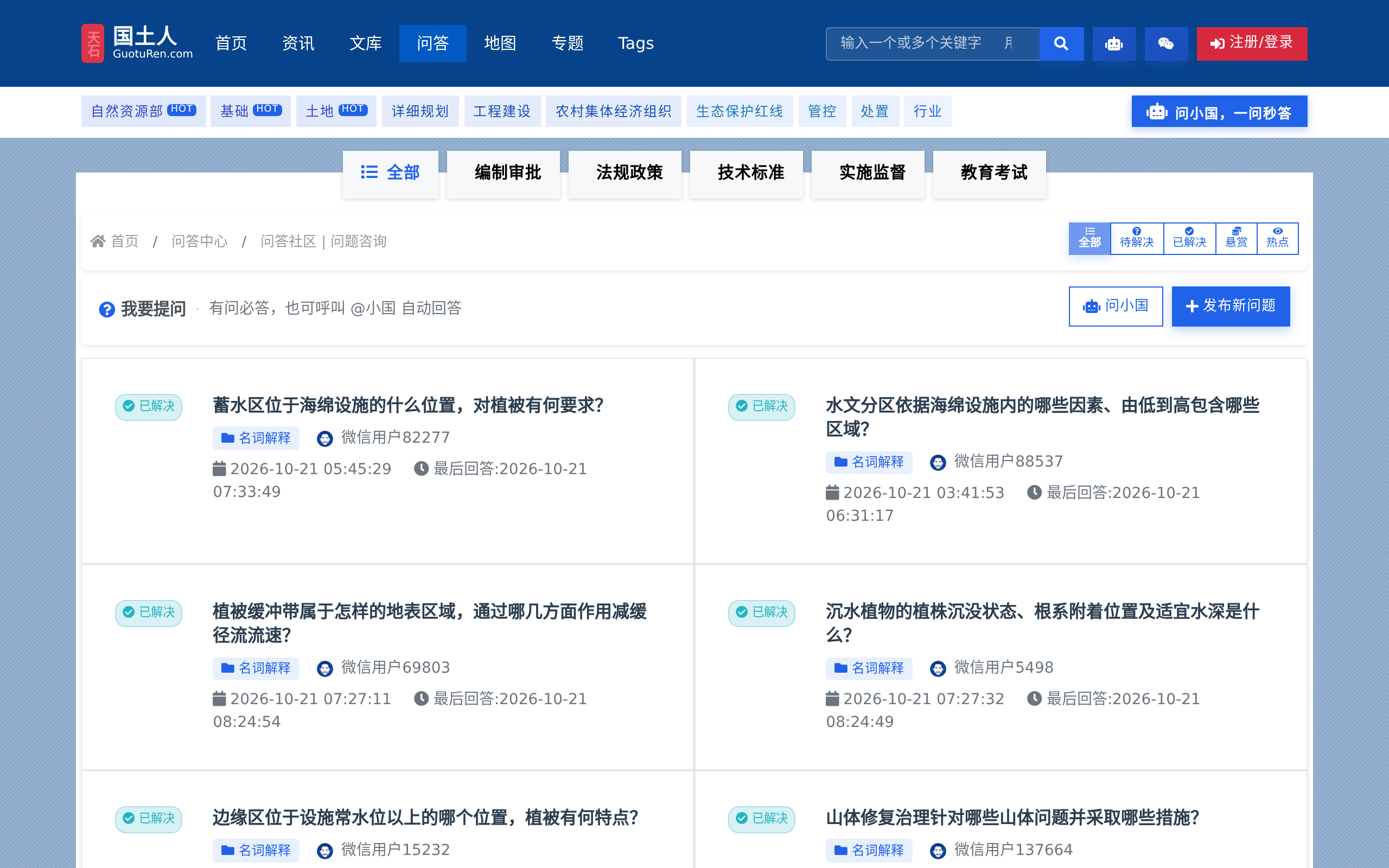This screenshot has height=868, width=1389.
Task: Toggle the 全部 status filter
Action: click(x=1089, y=238)
